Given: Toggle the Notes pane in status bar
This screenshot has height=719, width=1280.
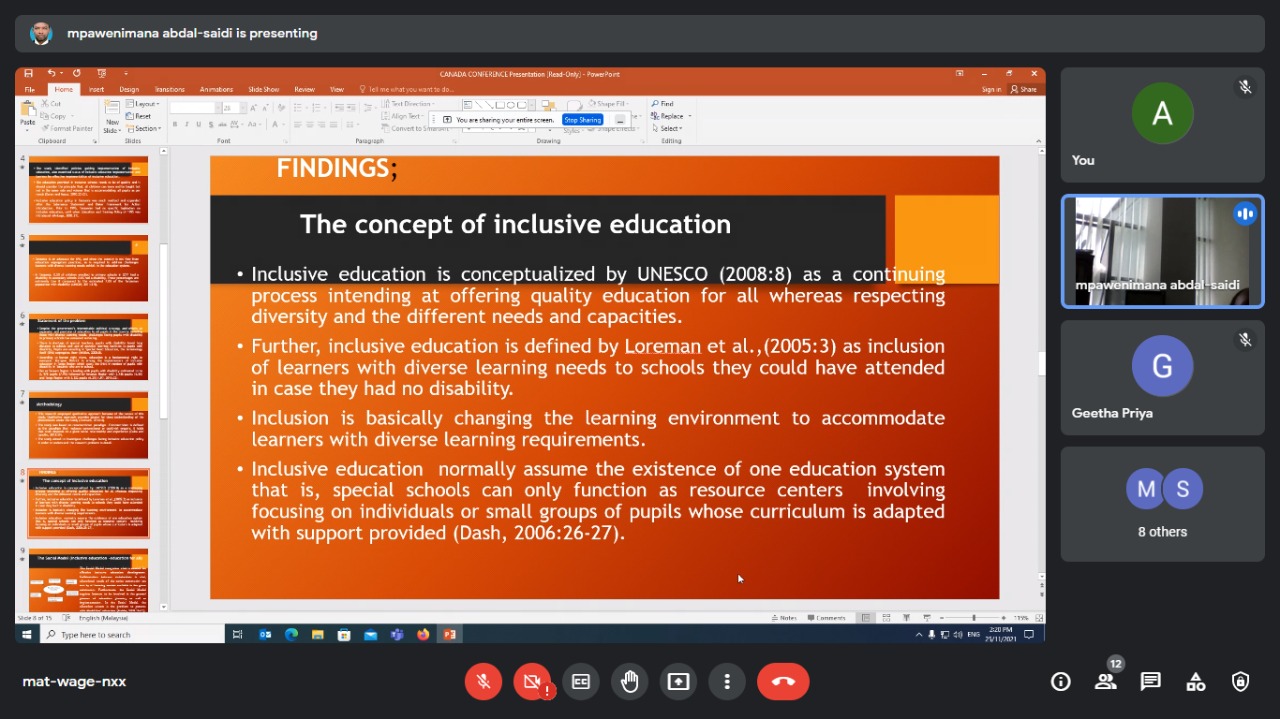Looking at the screenshot, I should 785,618.
